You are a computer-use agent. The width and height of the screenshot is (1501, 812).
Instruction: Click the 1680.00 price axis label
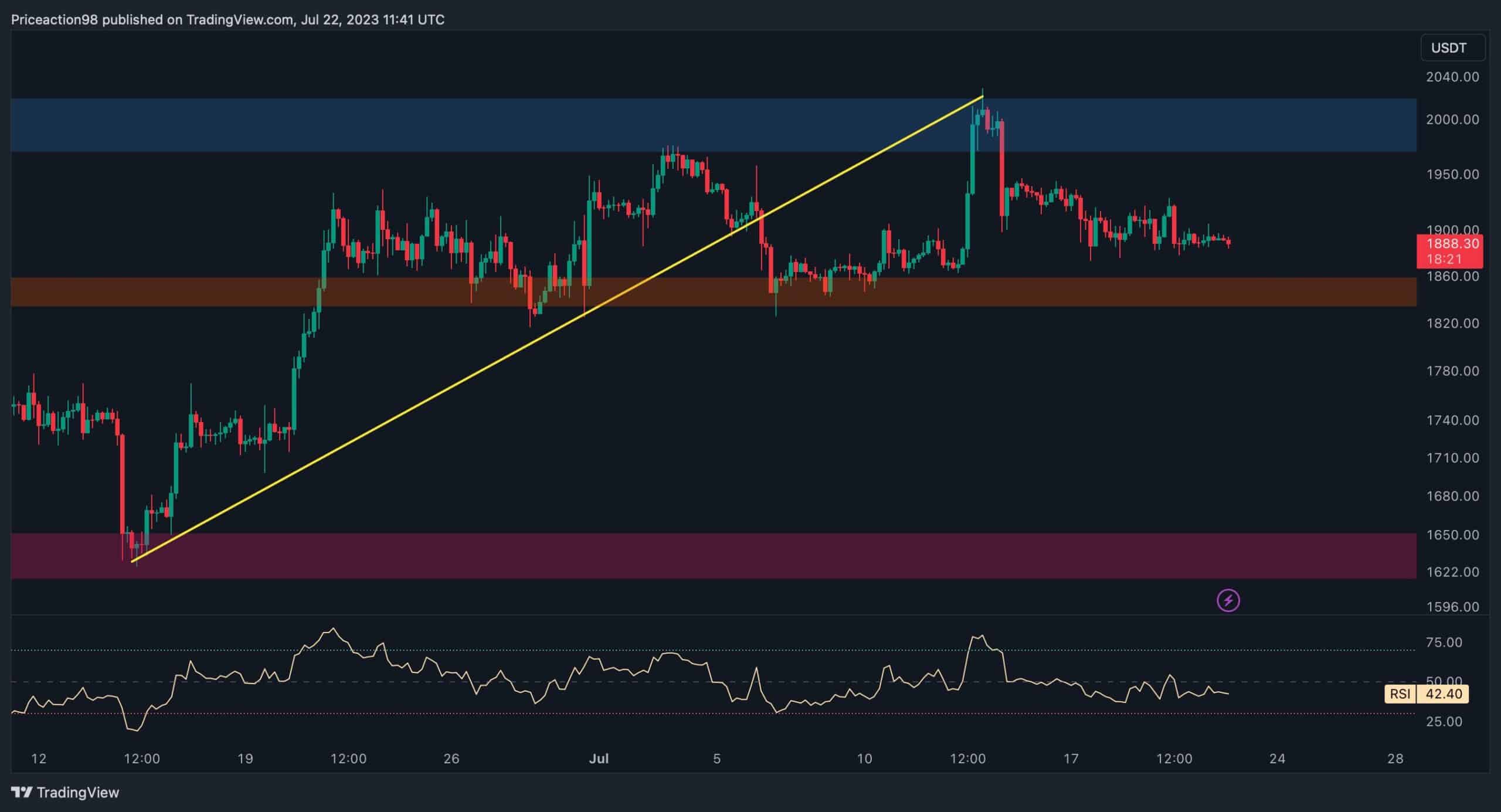[x=1452, y=496]
